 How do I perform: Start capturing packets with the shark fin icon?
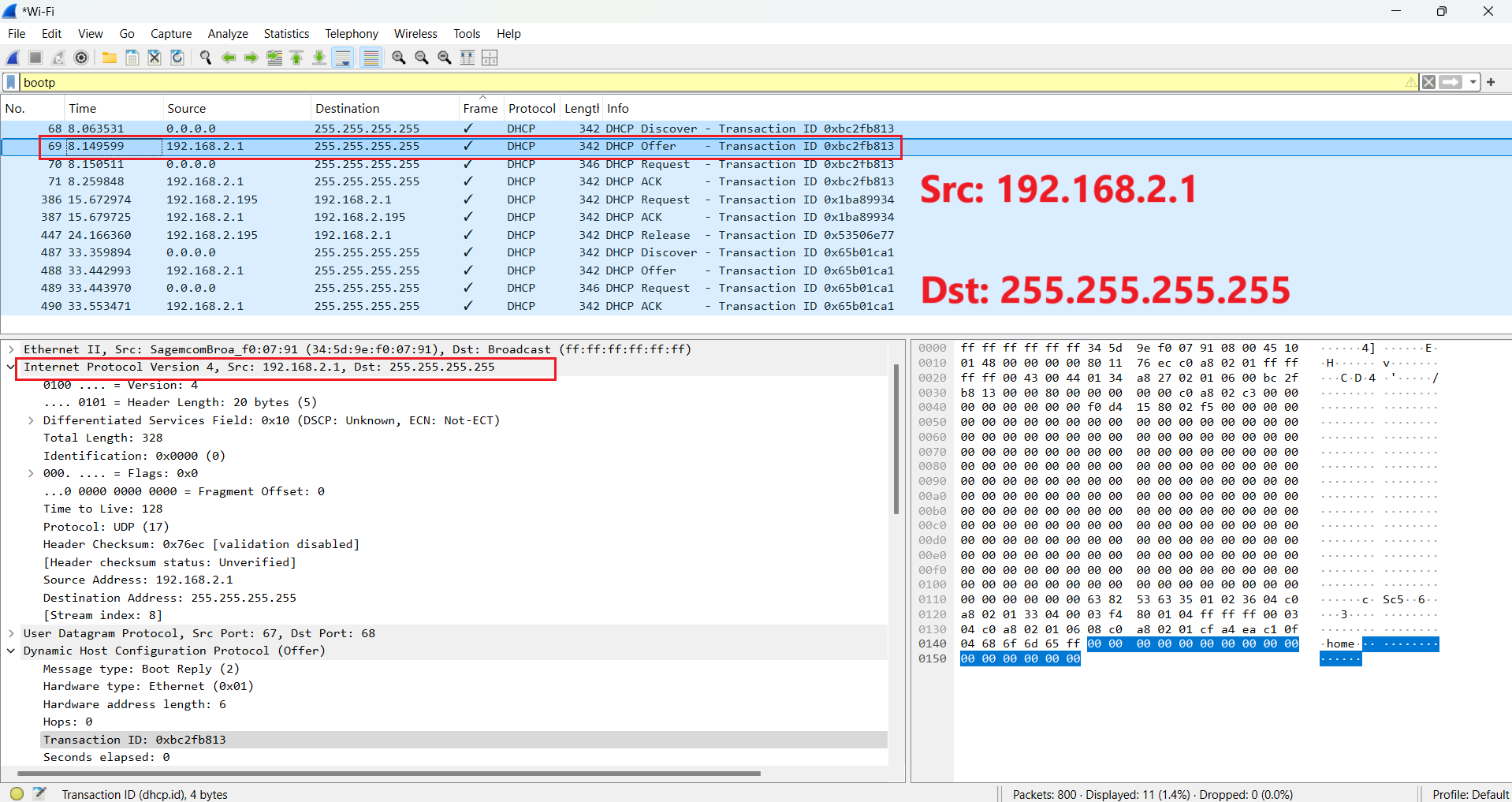tap(13, 58)
